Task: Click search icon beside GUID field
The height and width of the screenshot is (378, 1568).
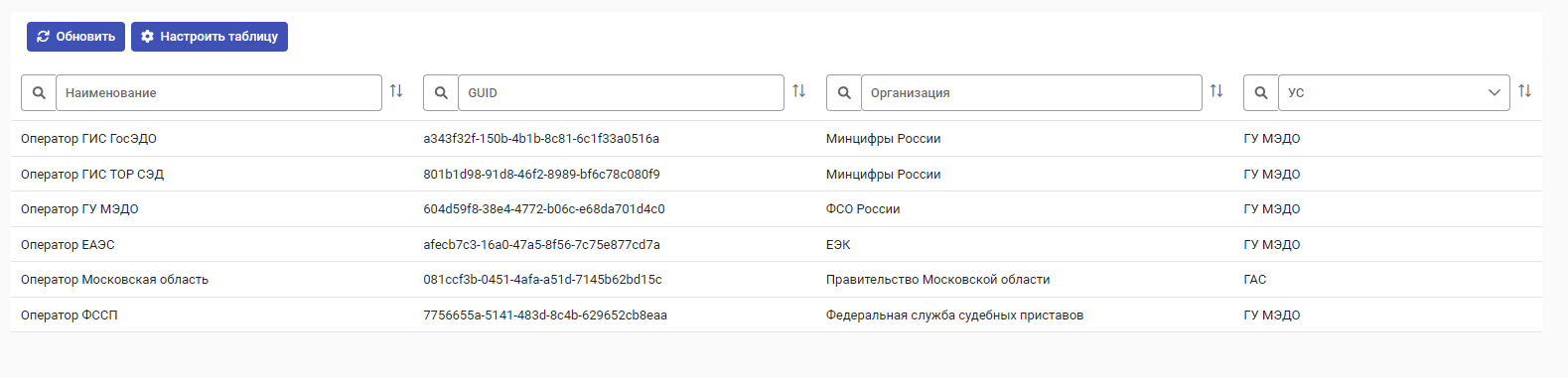Action: click(x=441, y=92)
